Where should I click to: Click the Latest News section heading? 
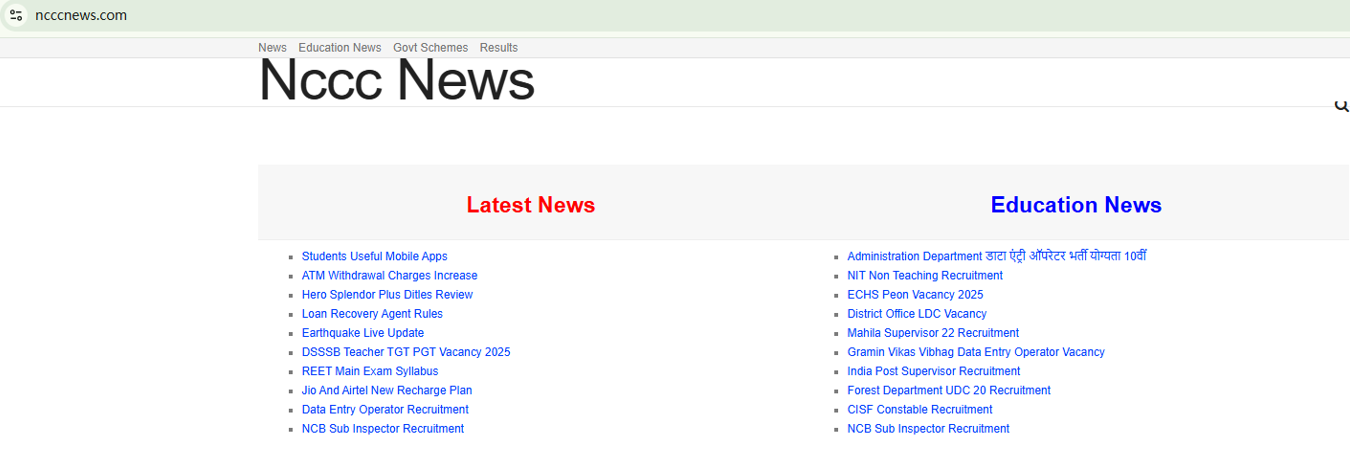point(530,205)
